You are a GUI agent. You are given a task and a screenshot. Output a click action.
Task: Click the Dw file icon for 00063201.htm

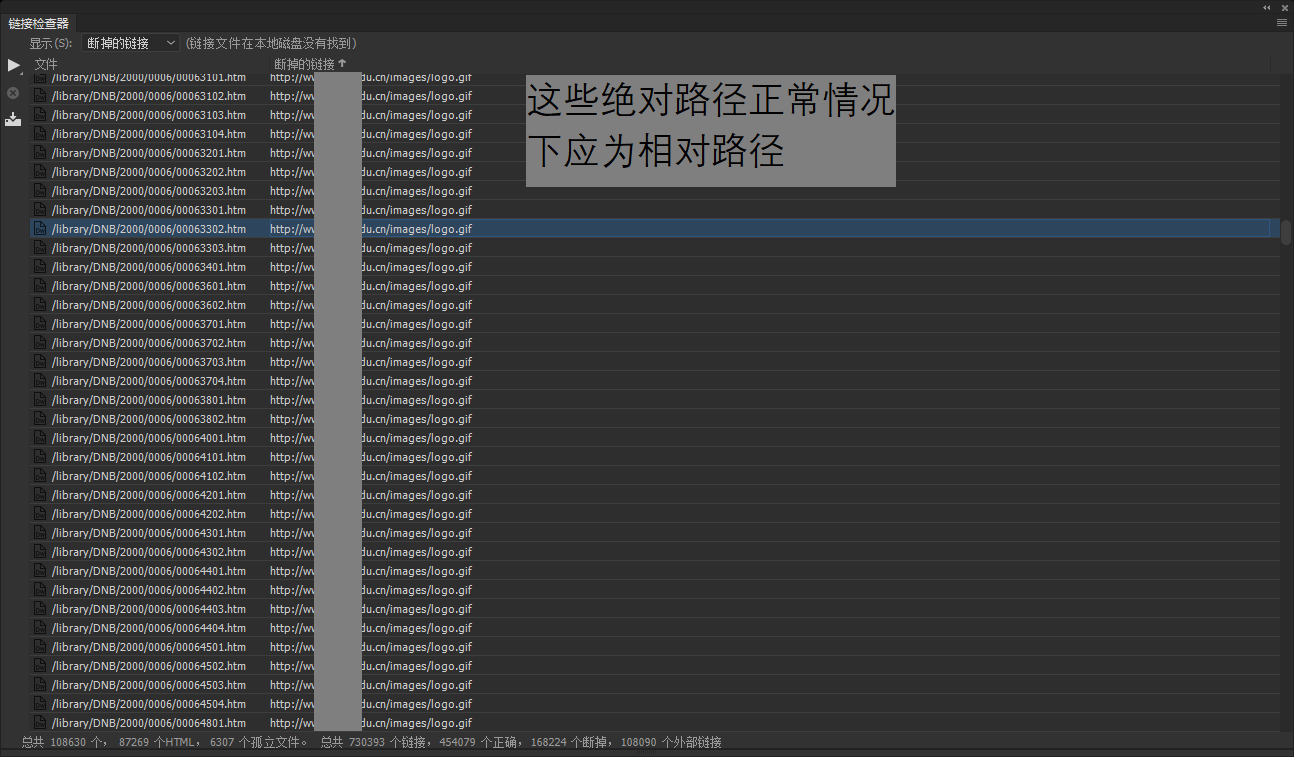click(40, 153)
